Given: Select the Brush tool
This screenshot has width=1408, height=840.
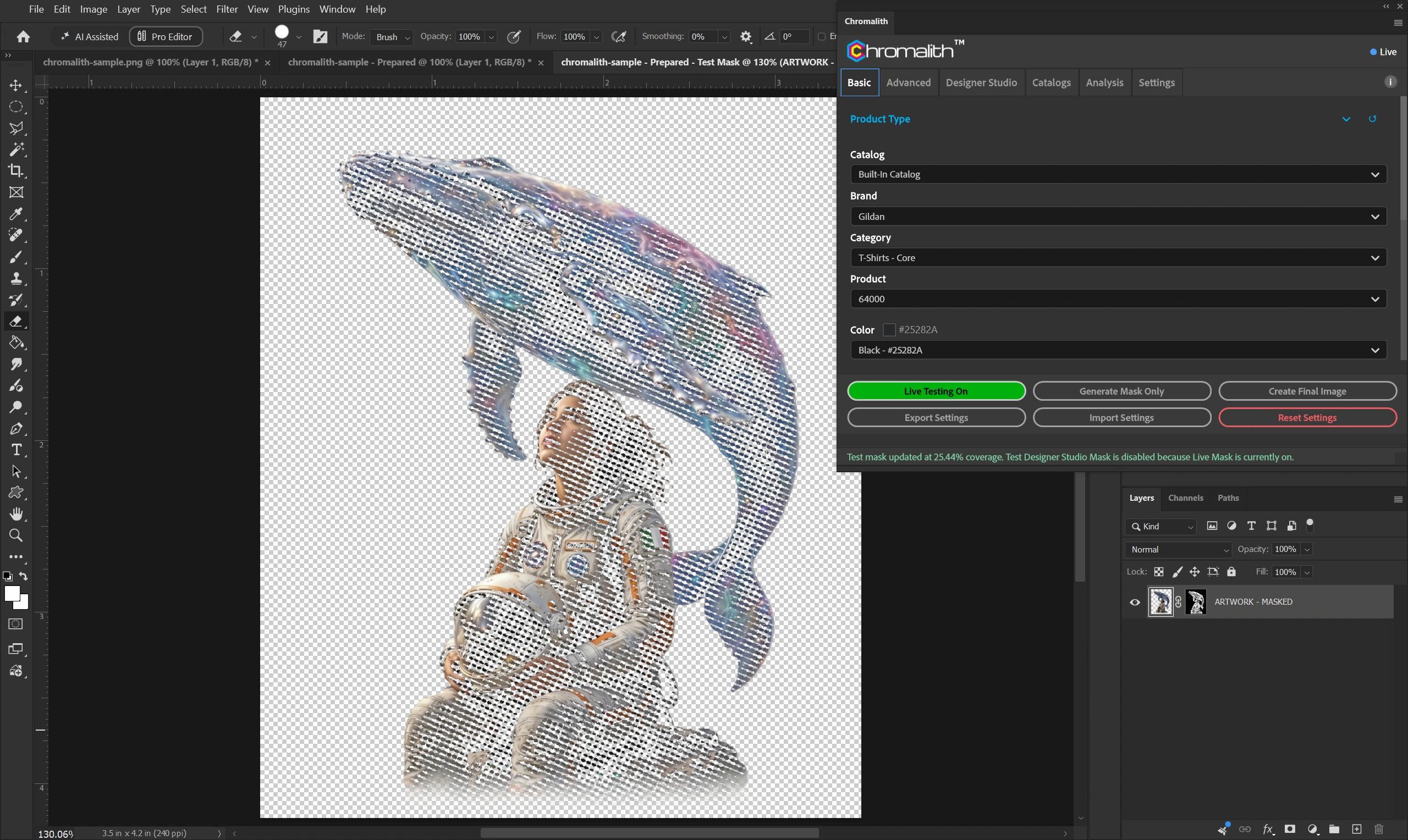Looking at the screenshot, I should 16,257.
